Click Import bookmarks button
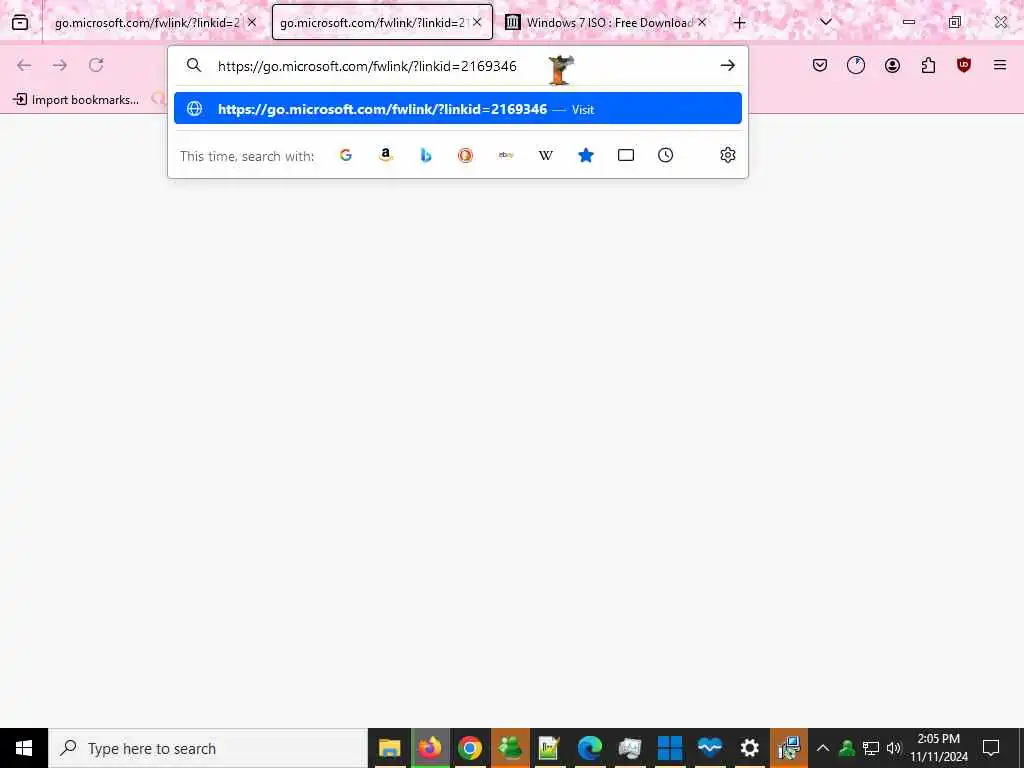The height and width of the screenshot is (768, 1024). (x=76, y=100)
